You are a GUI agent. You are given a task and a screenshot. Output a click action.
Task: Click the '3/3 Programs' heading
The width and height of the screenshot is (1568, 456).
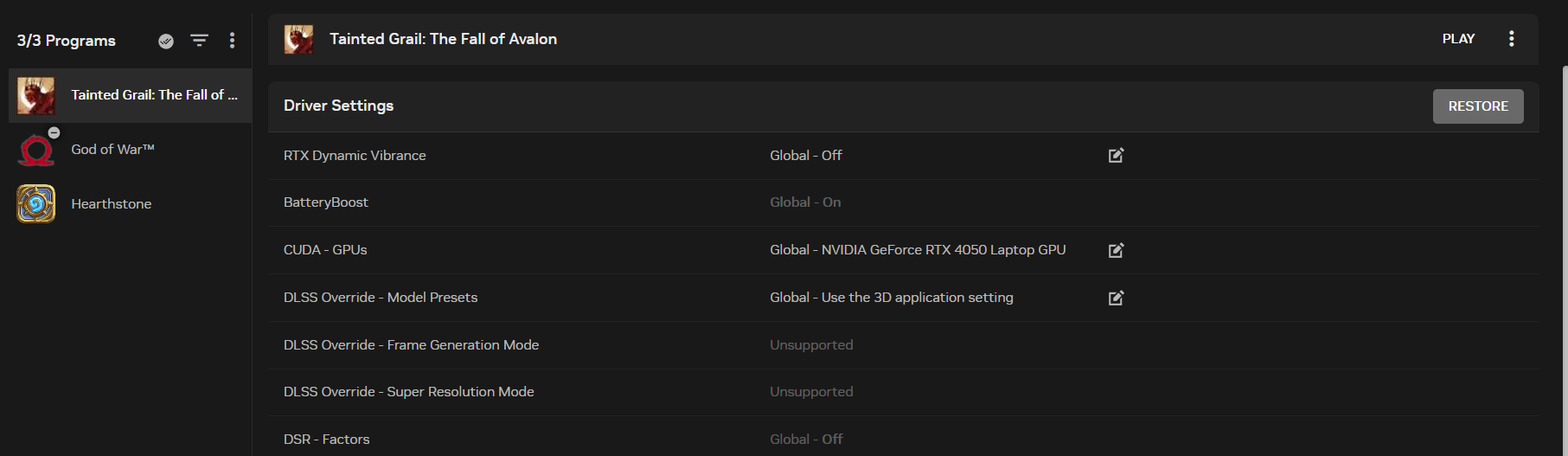pos(66,41)
